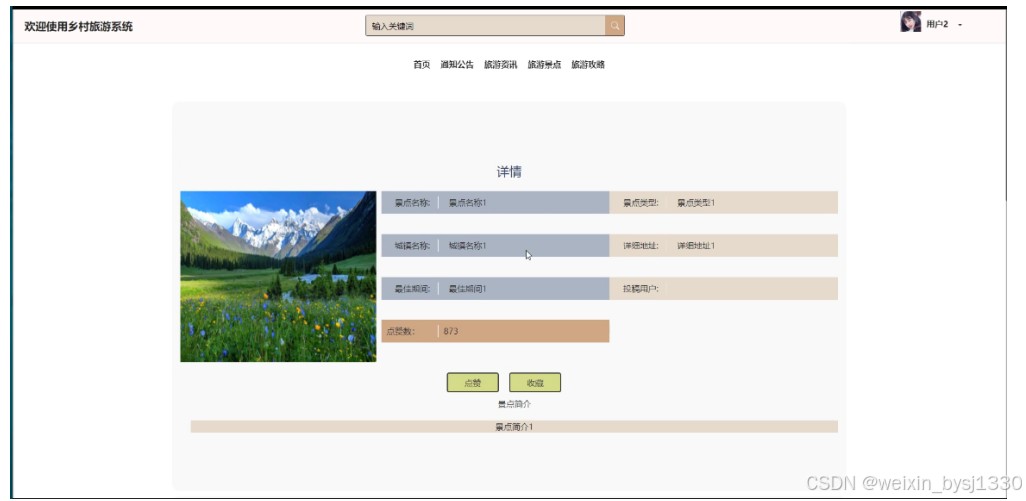Screen dimensions: 1026x501
Task: Click the page vertical scrollbar
Action: pyautogui.click(x=1008, y=105)
